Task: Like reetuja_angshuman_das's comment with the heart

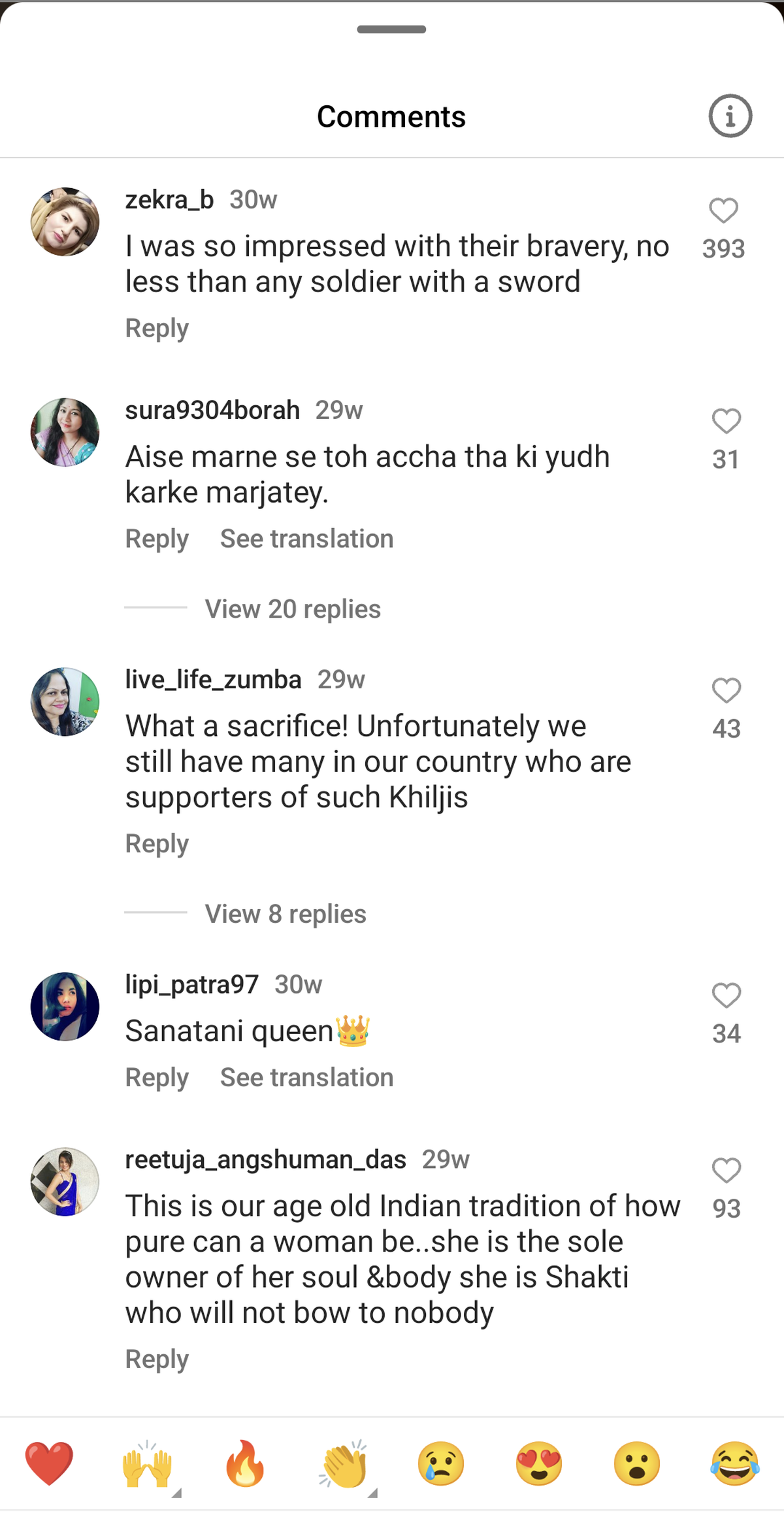Action: click(x=726, y=1171)
